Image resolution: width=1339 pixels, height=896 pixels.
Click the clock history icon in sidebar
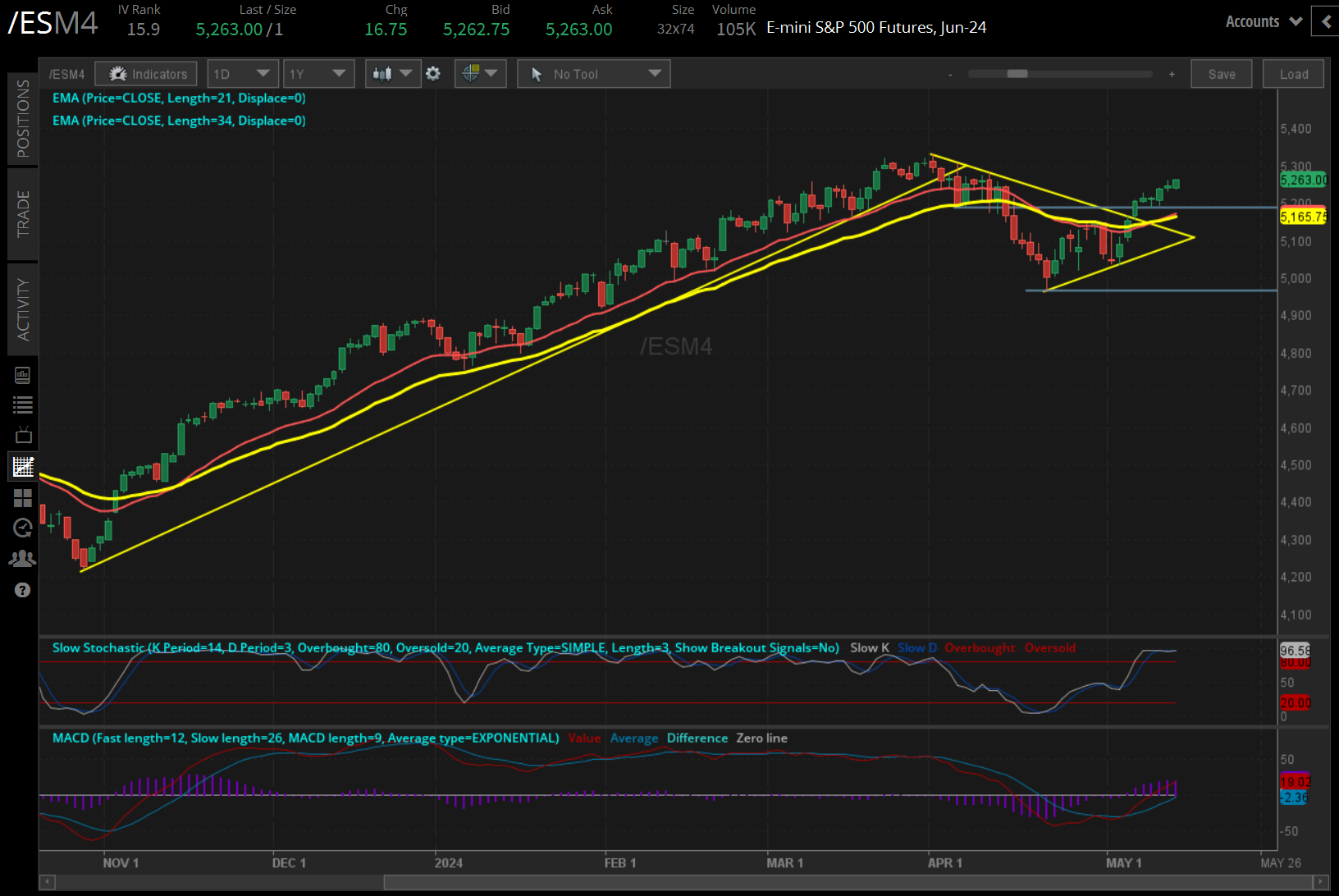[x=22, y=528]
